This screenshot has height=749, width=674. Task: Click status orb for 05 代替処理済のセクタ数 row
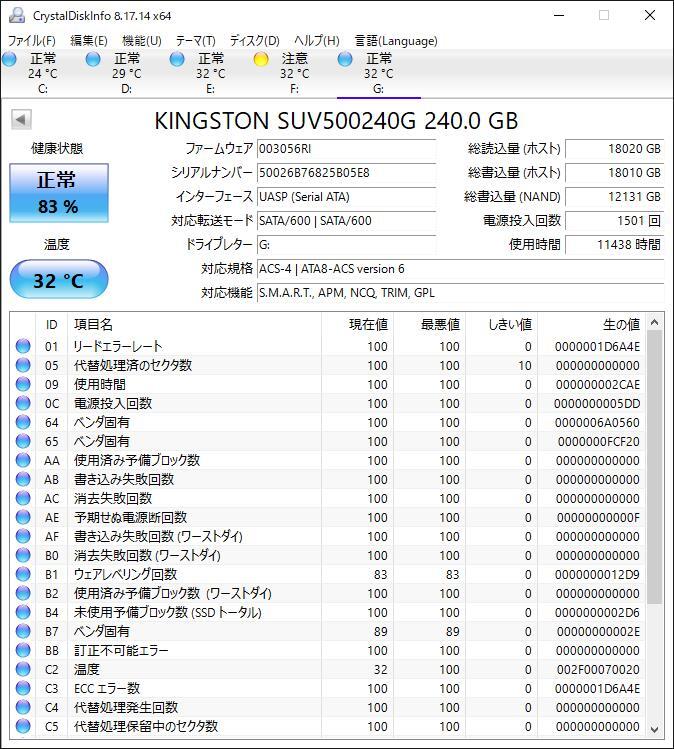point(23,365)
